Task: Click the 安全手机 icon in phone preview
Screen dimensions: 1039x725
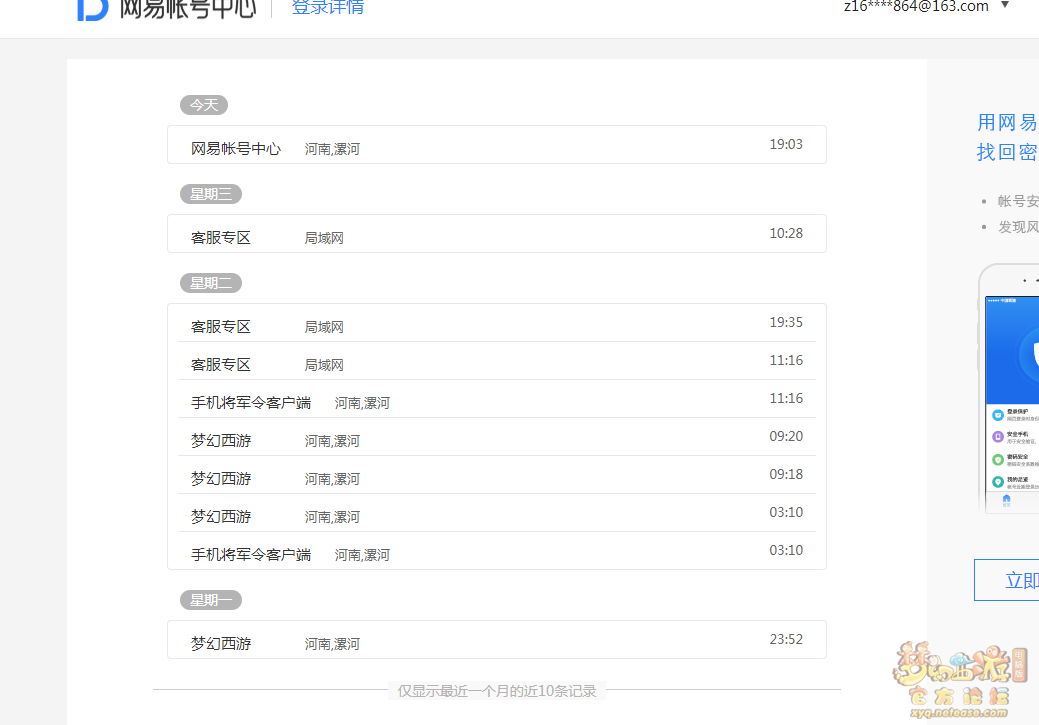Action: point(998,437)
